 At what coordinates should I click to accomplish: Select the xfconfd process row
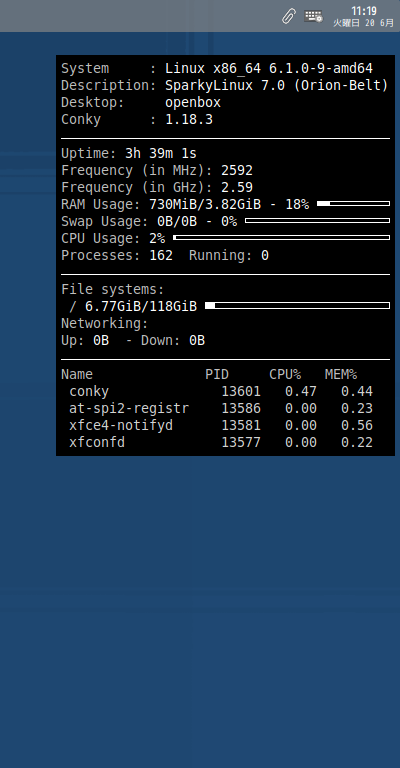[221, 442]
